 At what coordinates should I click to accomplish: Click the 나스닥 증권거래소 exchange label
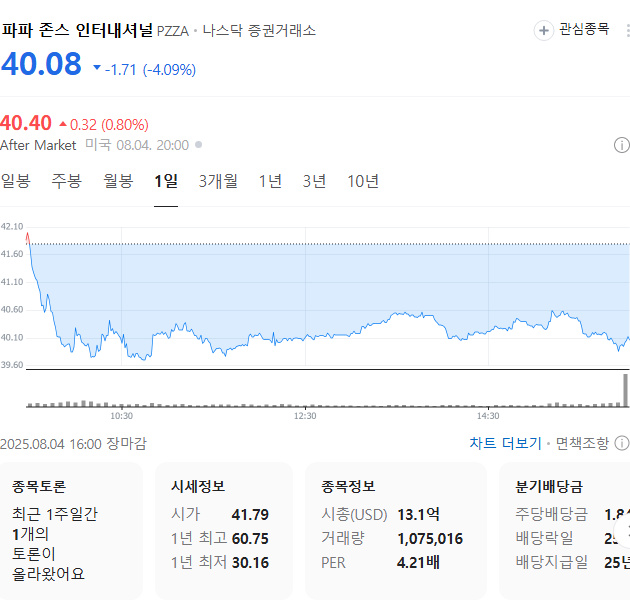(259, 31)
